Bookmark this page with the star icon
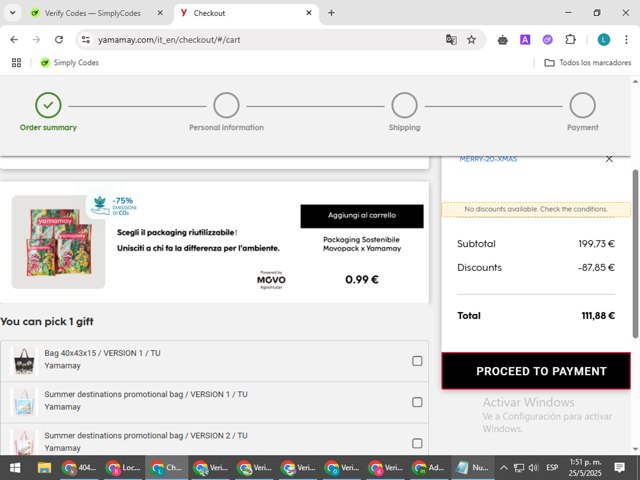640x480 pixels. coord(471,40)
